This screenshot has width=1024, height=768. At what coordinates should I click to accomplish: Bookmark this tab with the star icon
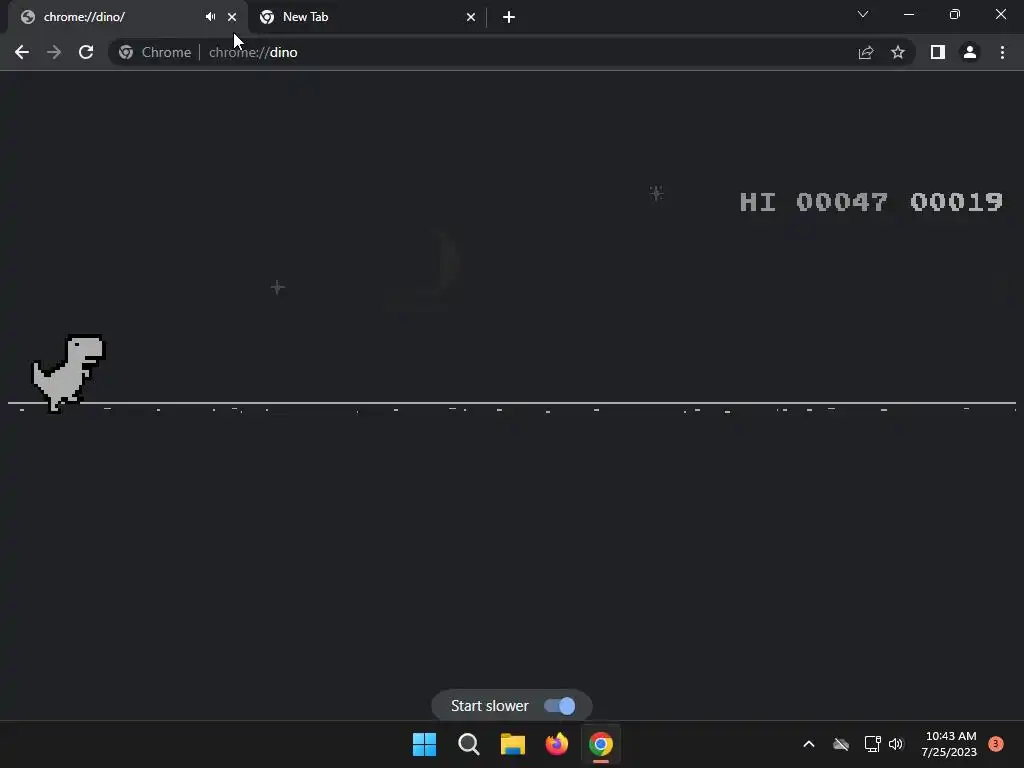click(898, 52)
